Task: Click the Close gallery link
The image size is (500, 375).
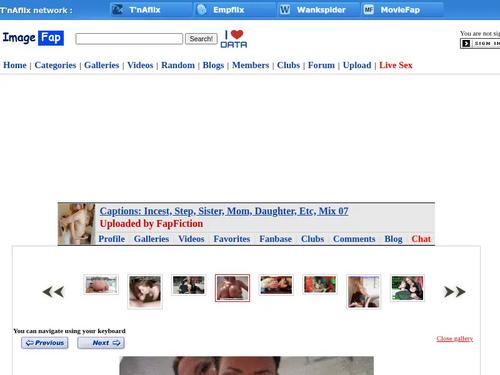Action: [455, 339]
